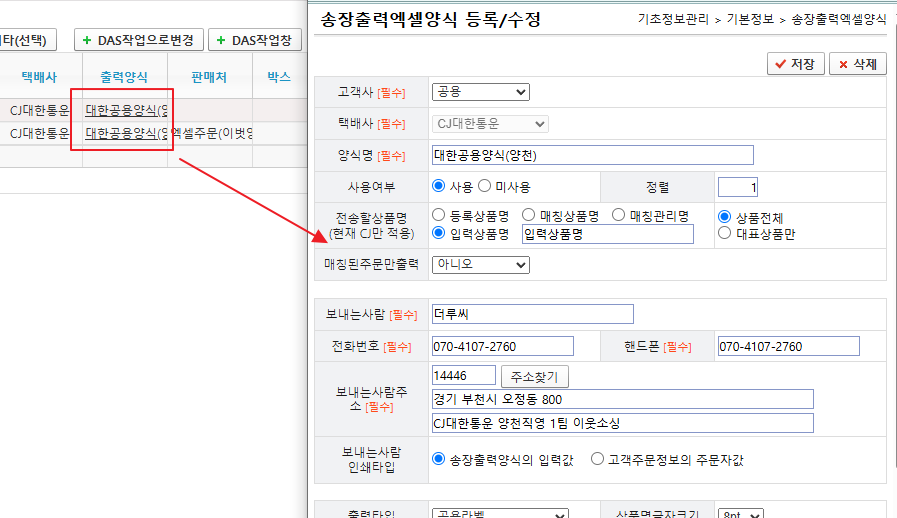Click the DAS작업창 button

click(255, 40)
